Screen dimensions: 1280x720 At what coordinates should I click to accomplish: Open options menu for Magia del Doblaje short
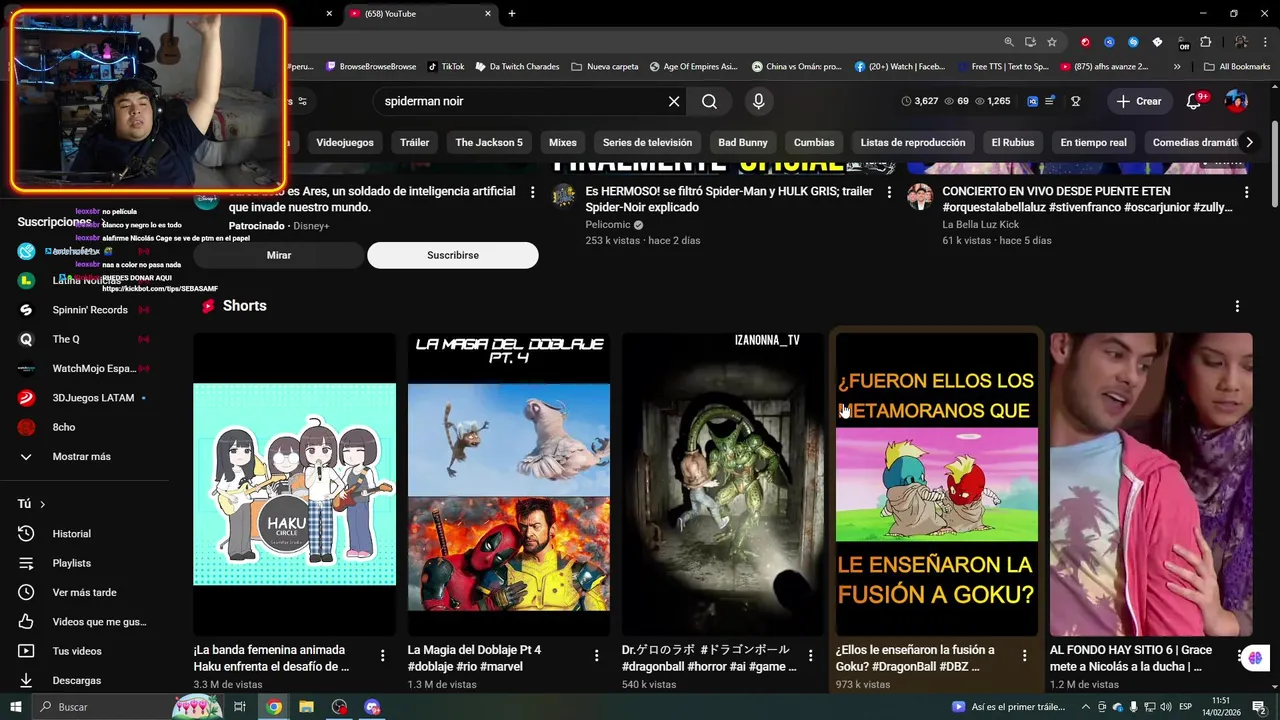point(596,656)
